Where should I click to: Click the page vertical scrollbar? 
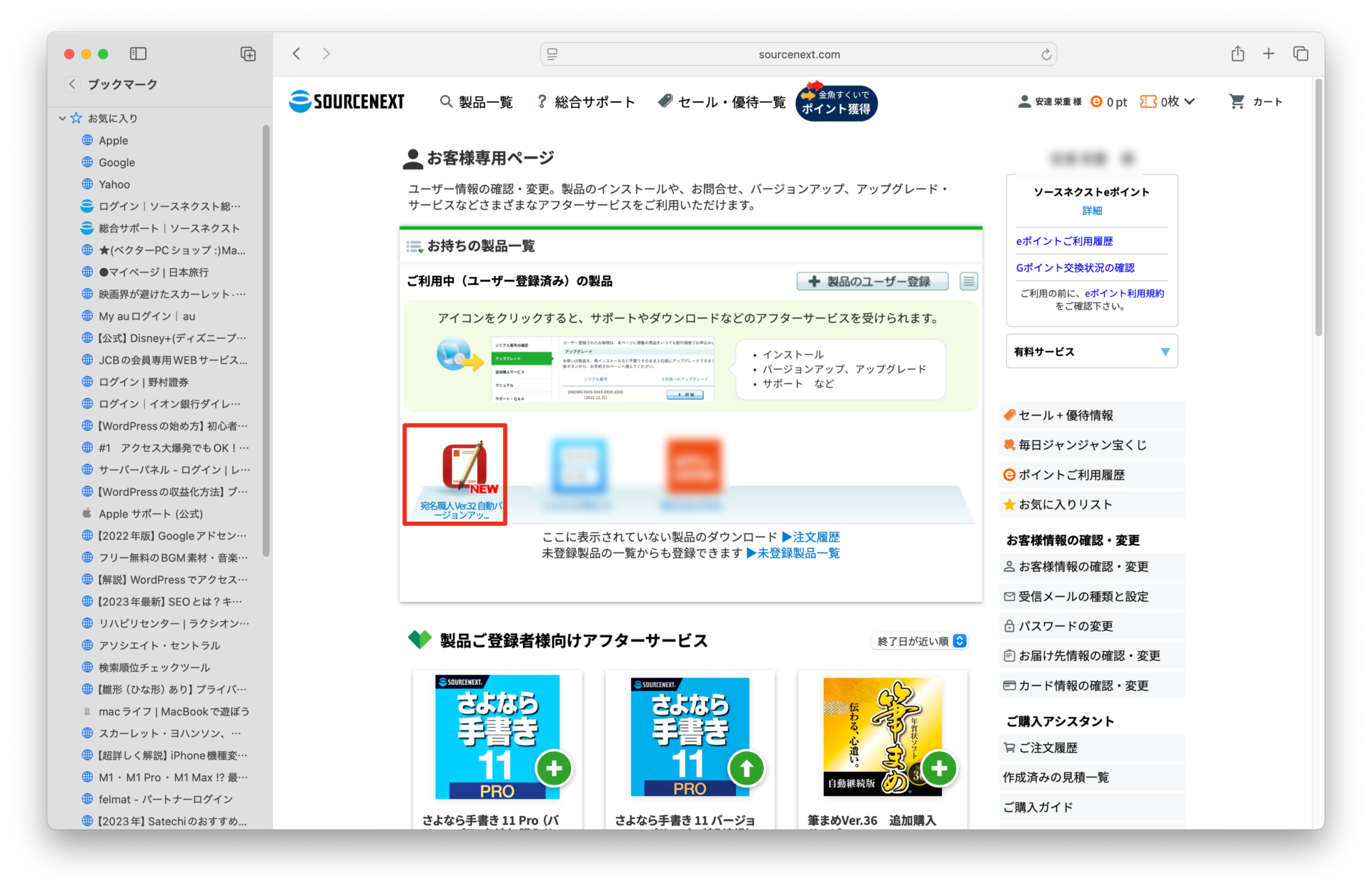(1319, 207)
